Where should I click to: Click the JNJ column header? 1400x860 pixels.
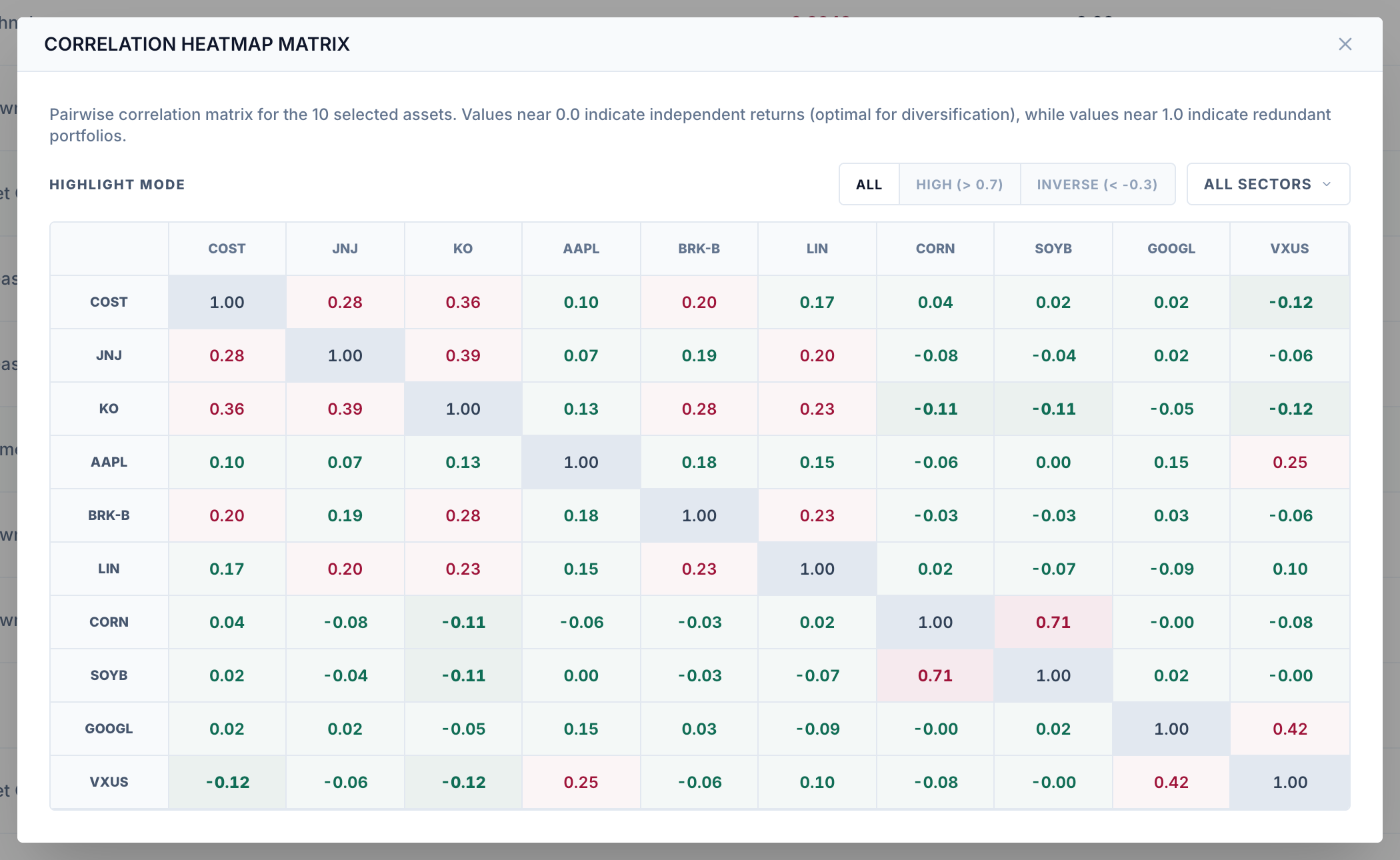(345, 249)
